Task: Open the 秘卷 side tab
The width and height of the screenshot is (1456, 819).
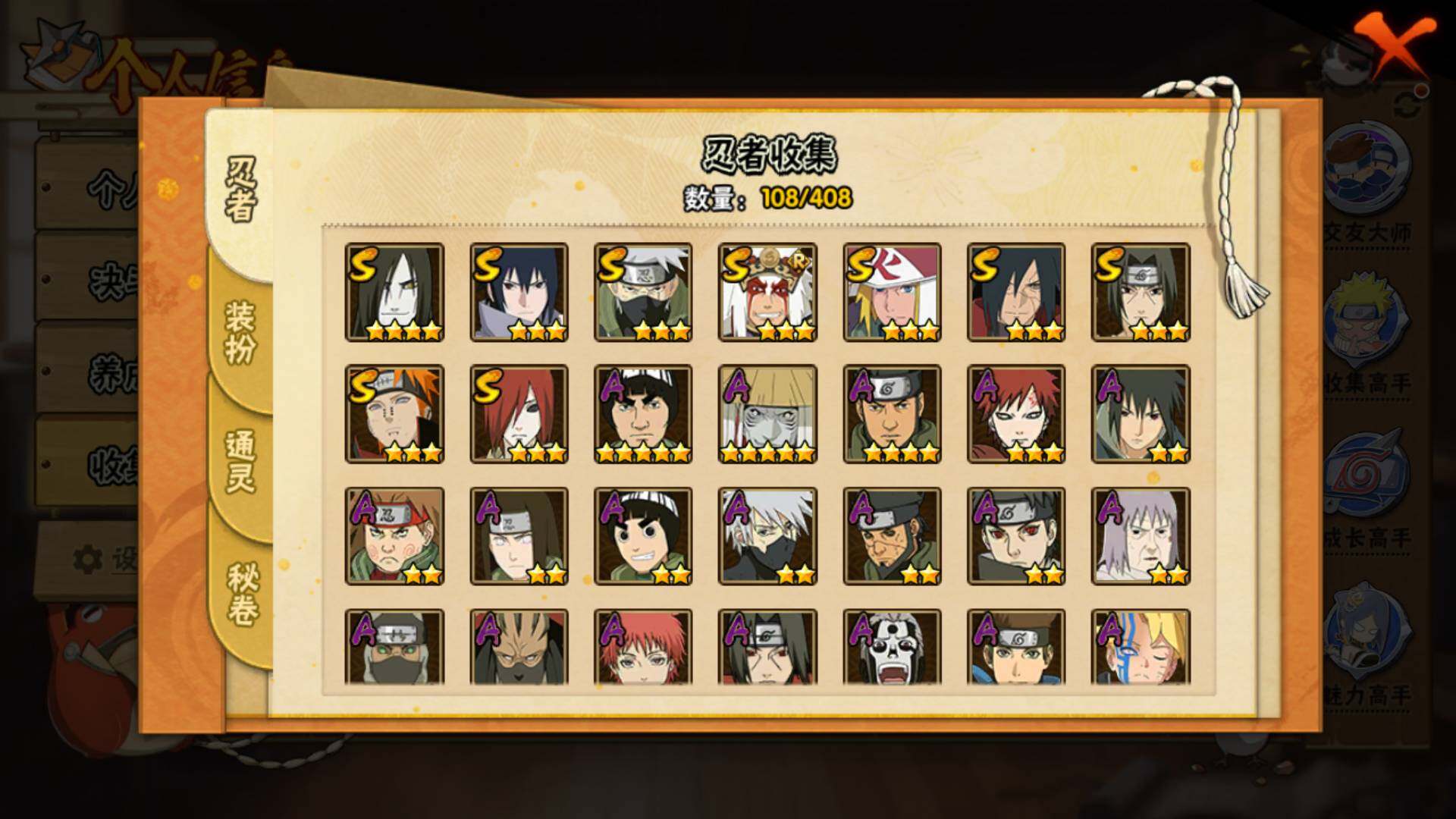Action: [x=242, y=595]
